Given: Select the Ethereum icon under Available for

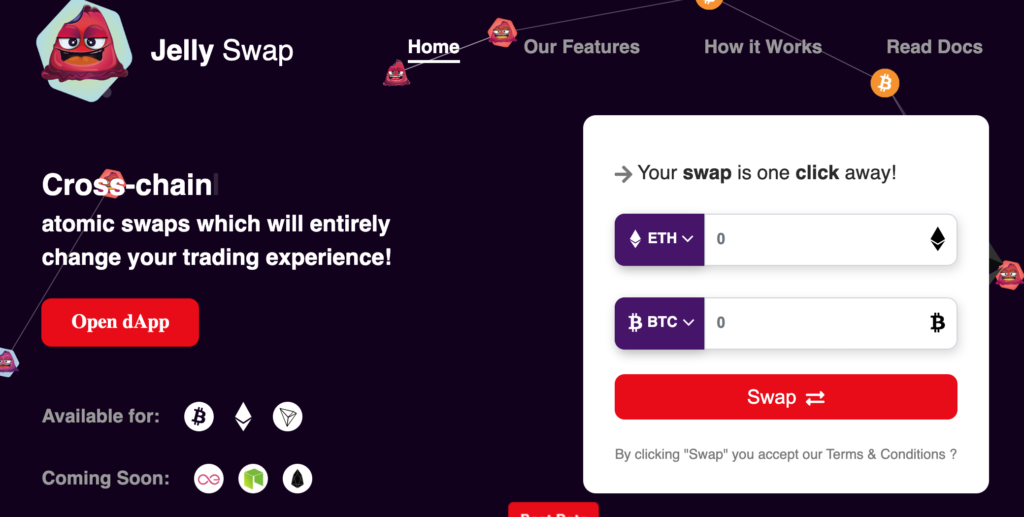Looking at the screenshot, I should coord(244,416).
